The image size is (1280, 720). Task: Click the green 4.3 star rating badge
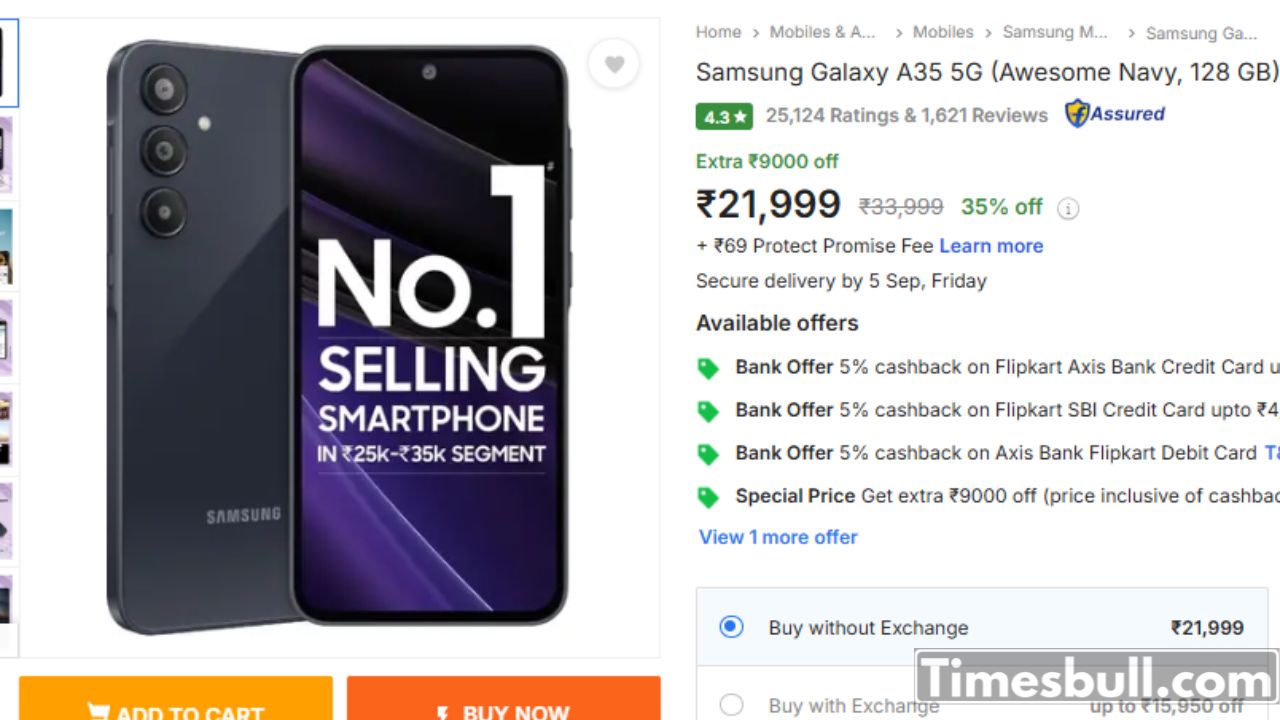coord(724,116)
